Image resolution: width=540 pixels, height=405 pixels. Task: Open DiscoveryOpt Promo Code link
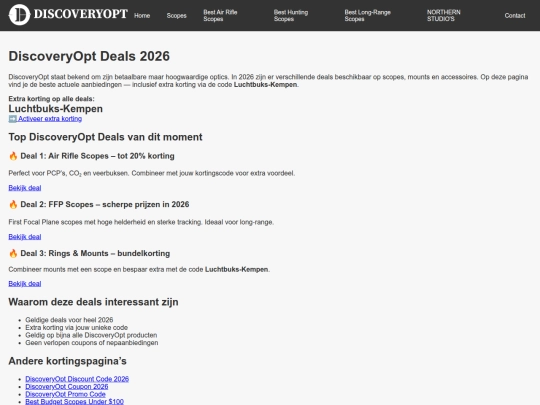coord(65,394)
